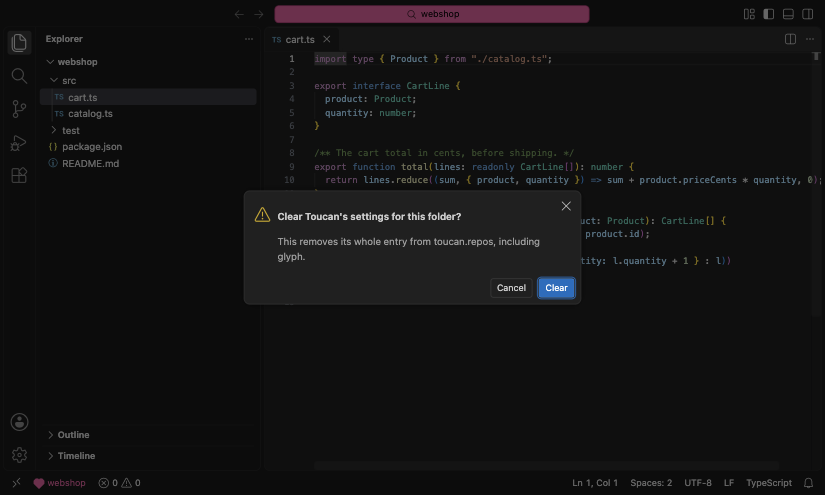Viewport: 825px width, 495px height.
Task: Close the cart.ts tab
Action: click(x=327, y=39)
